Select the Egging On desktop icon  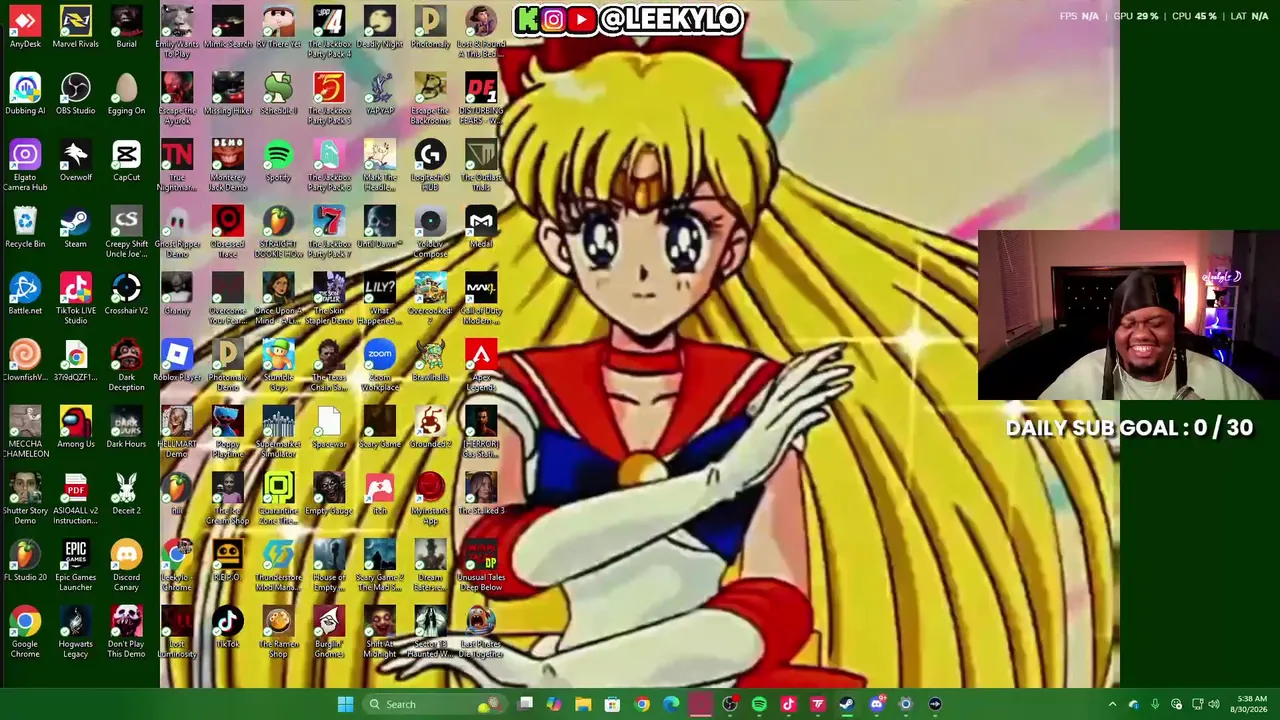pyautogui.click(x=126, y=94)
